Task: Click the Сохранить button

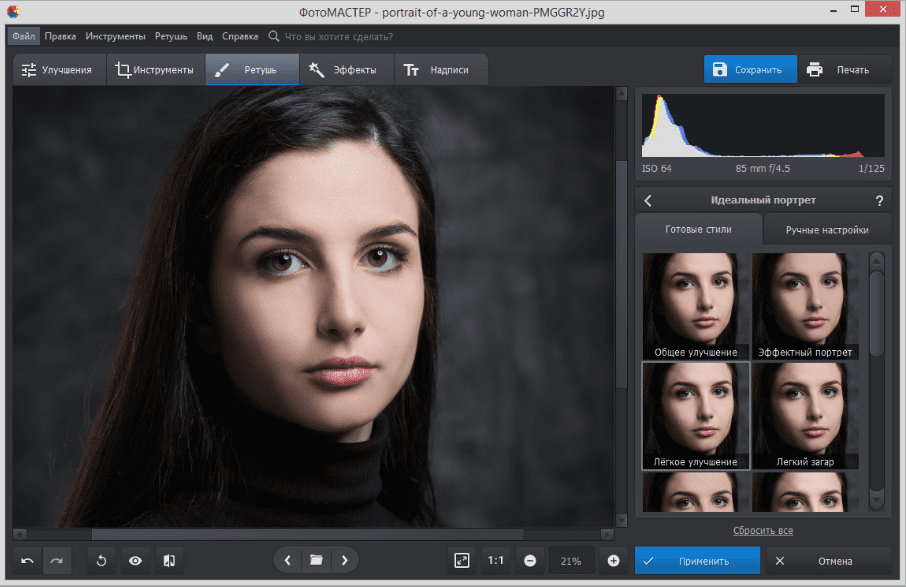Action: [x=750, y=70]
